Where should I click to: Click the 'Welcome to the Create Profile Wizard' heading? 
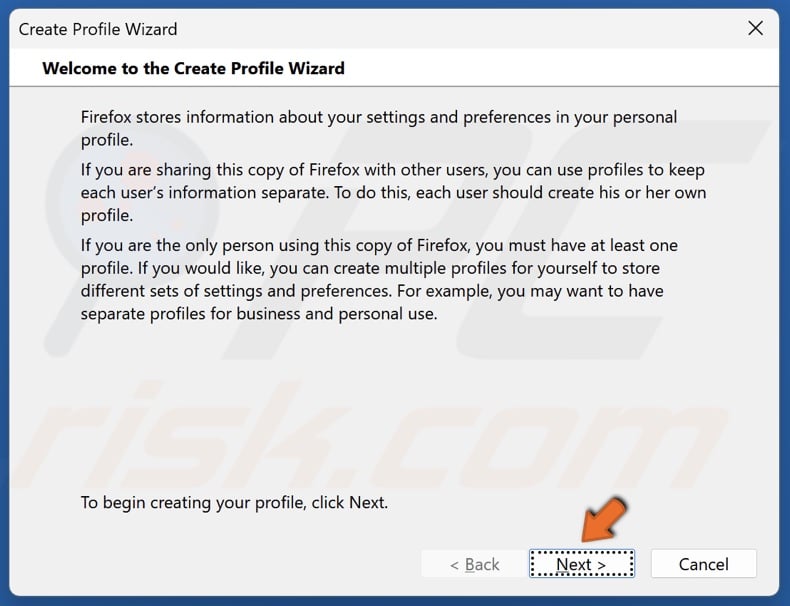193,69
